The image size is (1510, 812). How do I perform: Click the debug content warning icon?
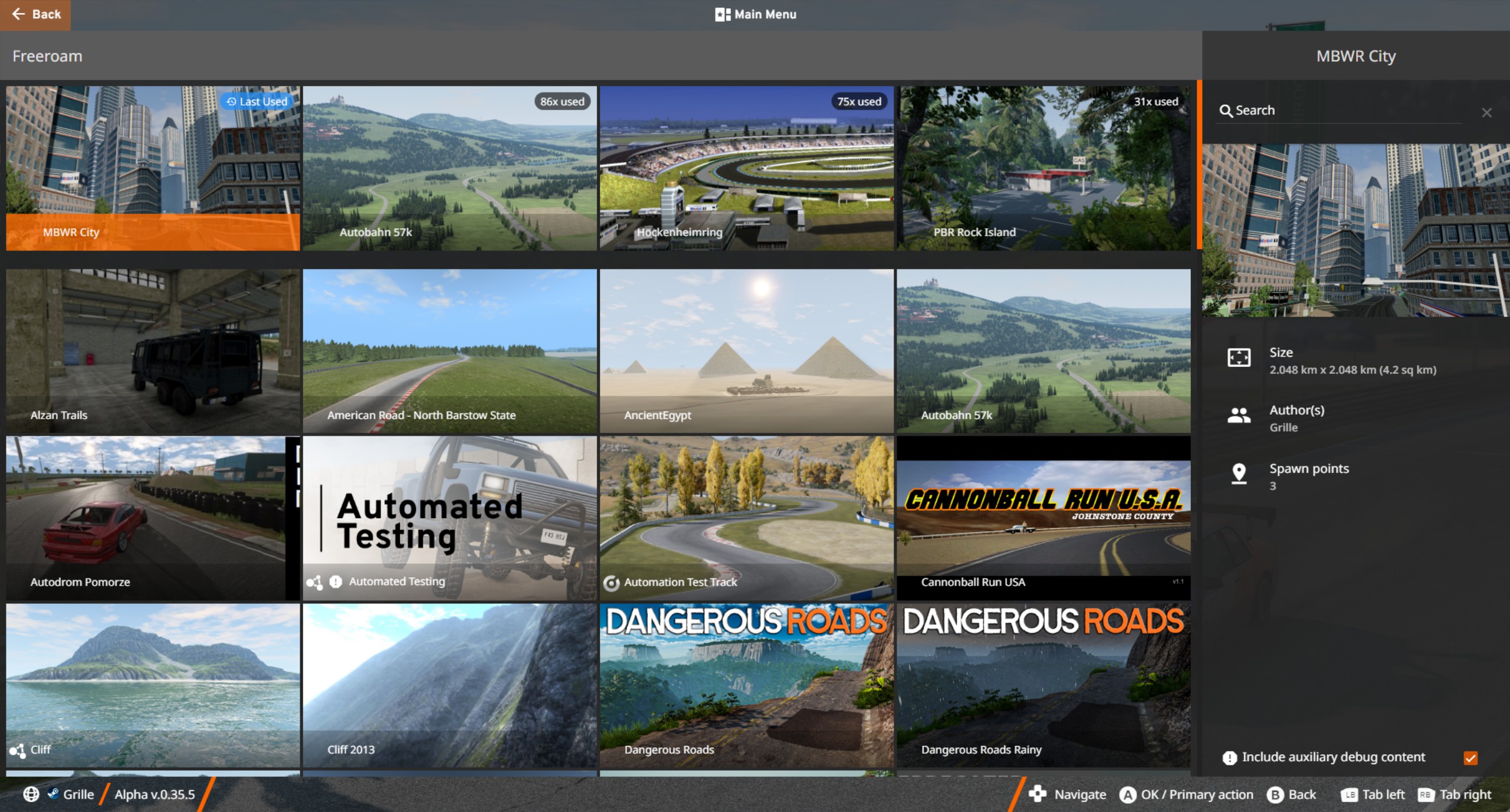click(1229, 758)
